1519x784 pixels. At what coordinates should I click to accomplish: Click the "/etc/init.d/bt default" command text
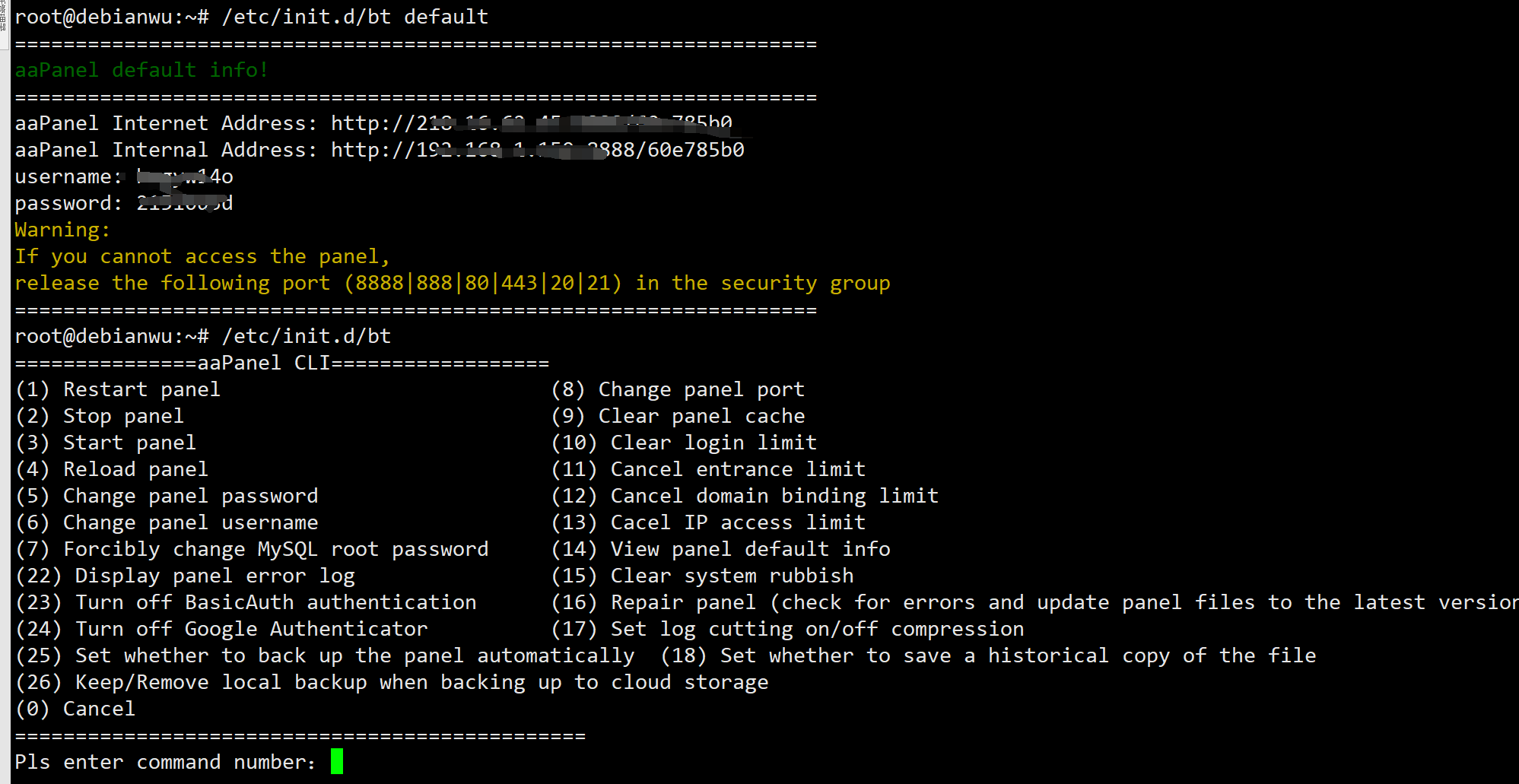(354, 17)
